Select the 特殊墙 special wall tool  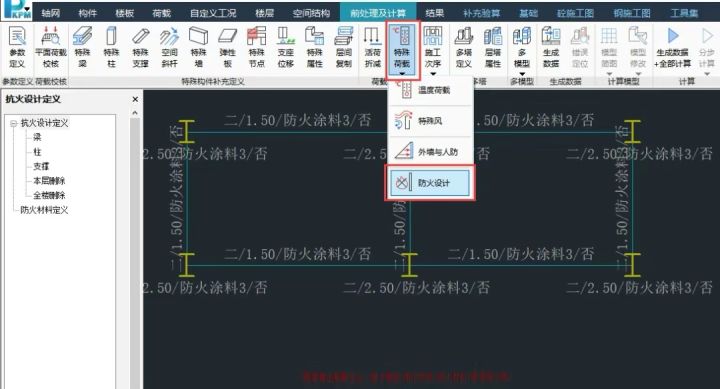198,47
